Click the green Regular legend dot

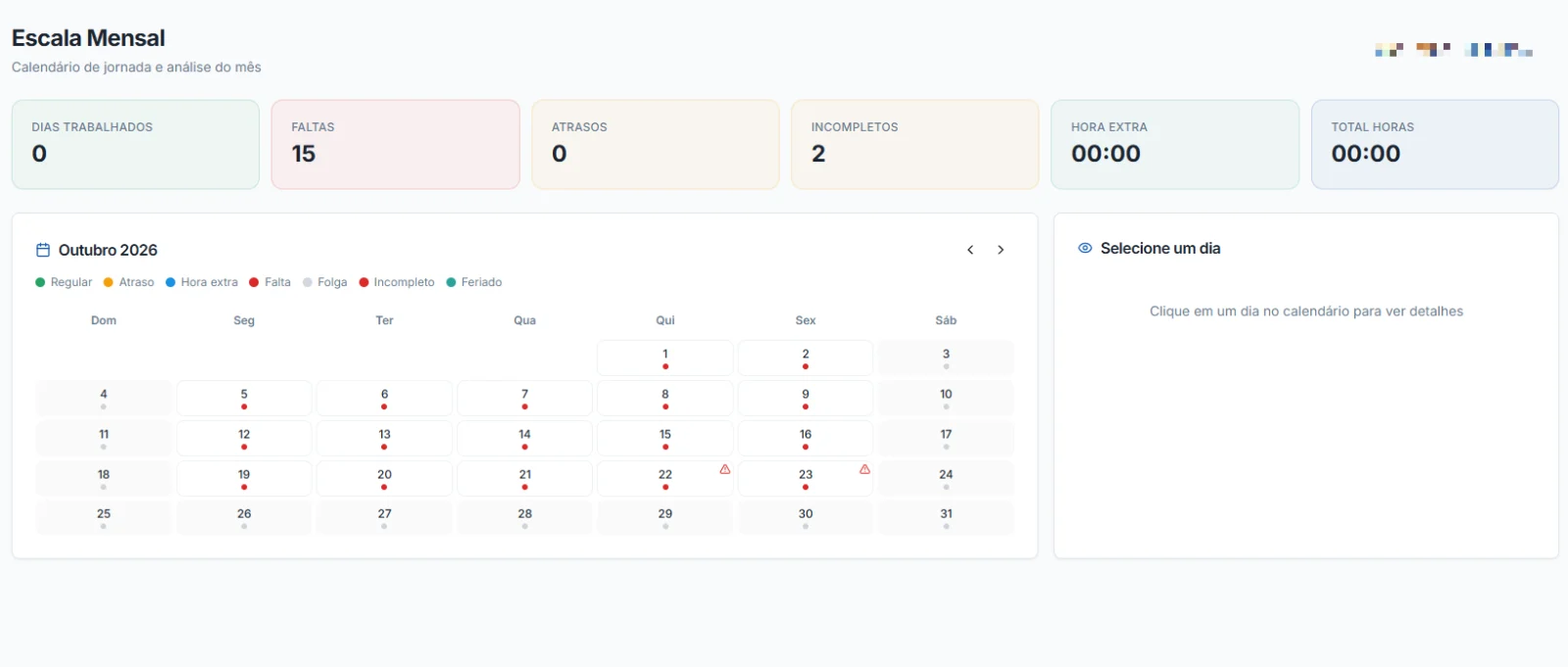(40, 282)
